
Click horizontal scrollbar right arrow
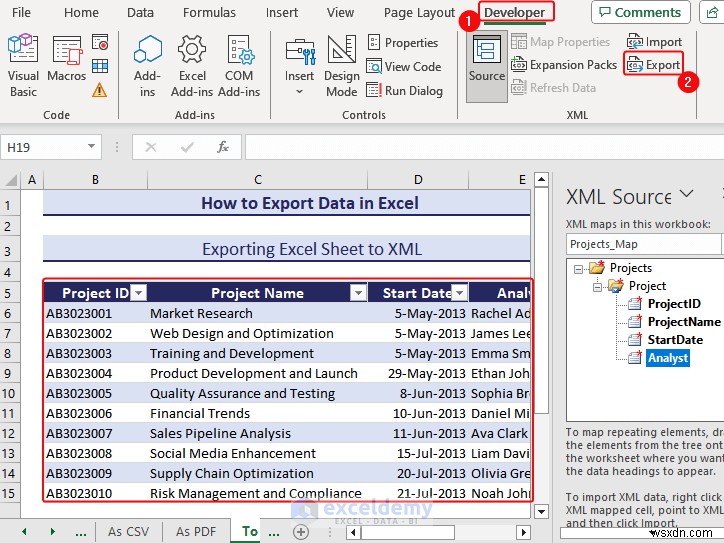click(x=523, y=532)
